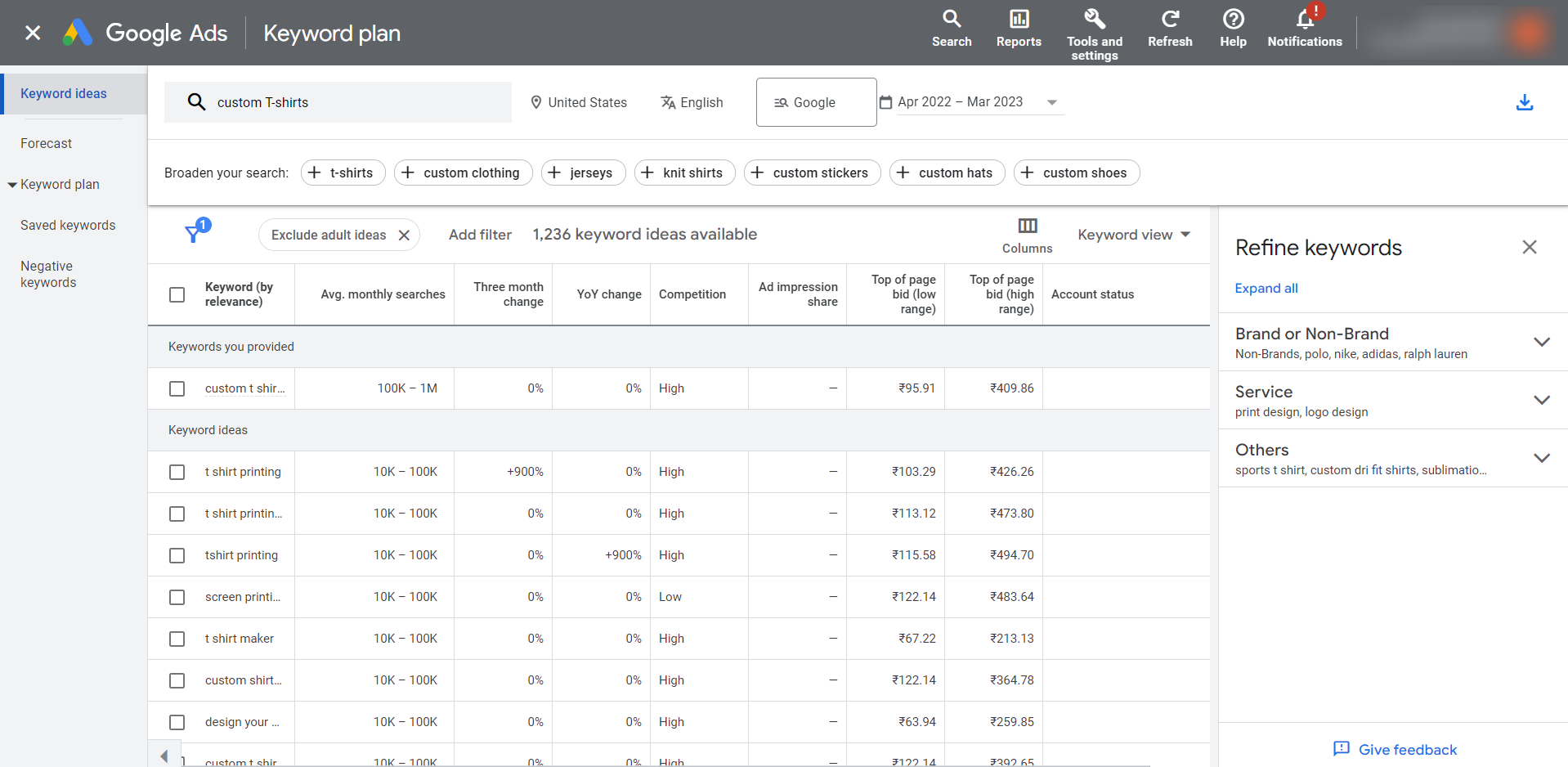Open the date range dropdown arrow

(x=1052, y=102)
